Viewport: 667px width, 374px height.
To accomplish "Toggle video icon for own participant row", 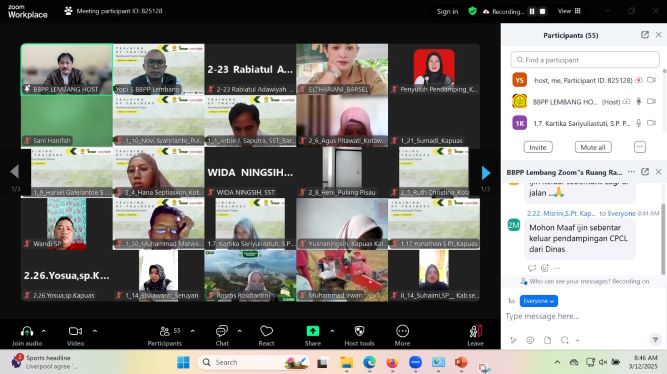I will [651, 80].
